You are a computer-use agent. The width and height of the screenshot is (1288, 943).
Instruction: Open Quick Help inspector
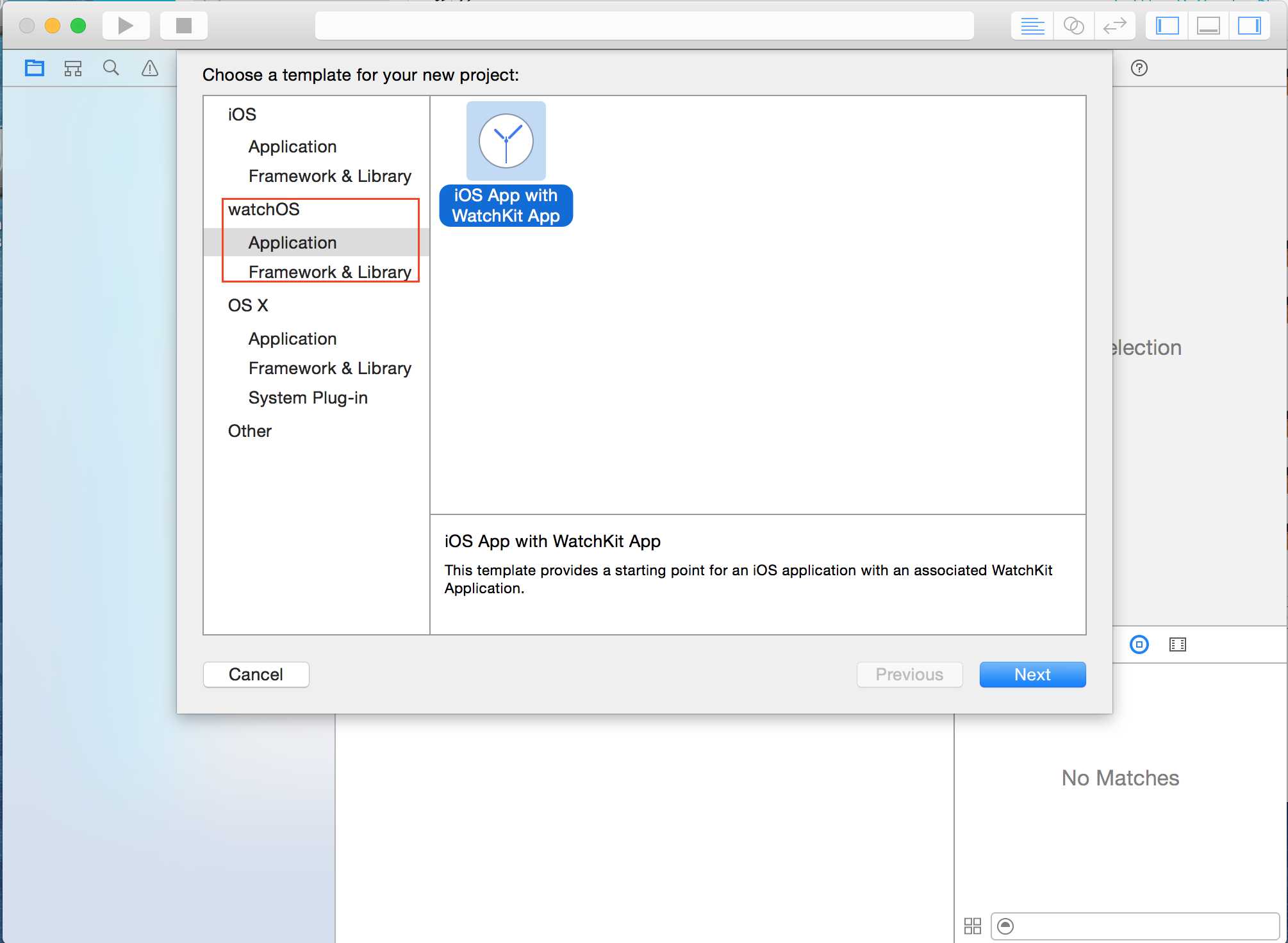click(x=1139, y=68)
